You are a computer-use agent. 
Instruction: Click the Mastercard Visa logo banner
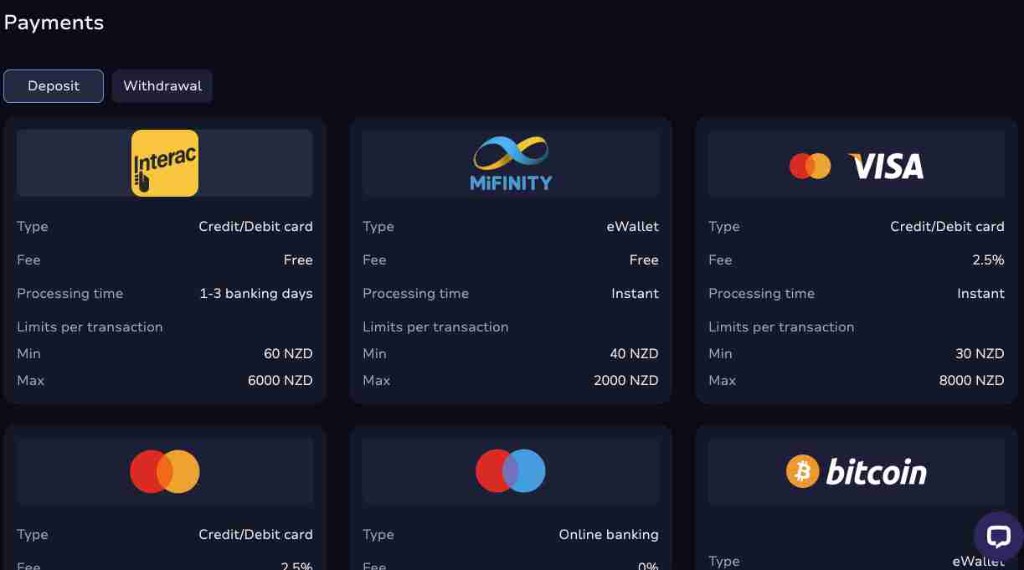point(856,166)
